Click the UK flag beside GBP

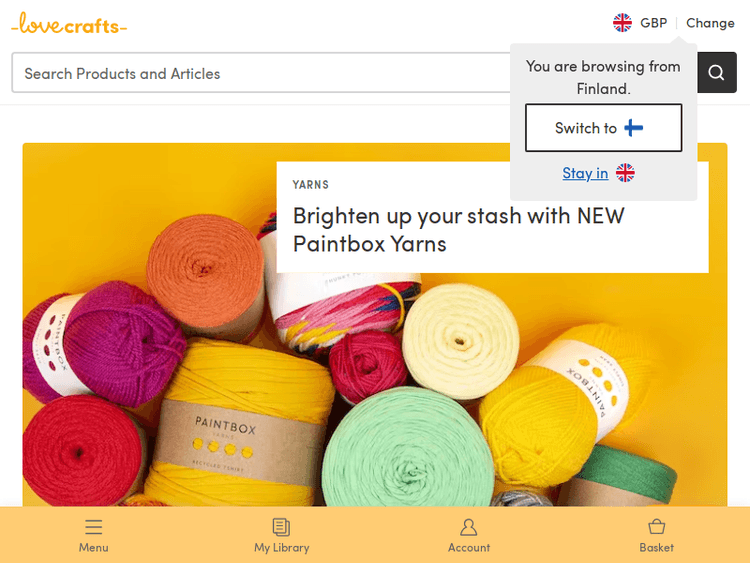point(623,23)
